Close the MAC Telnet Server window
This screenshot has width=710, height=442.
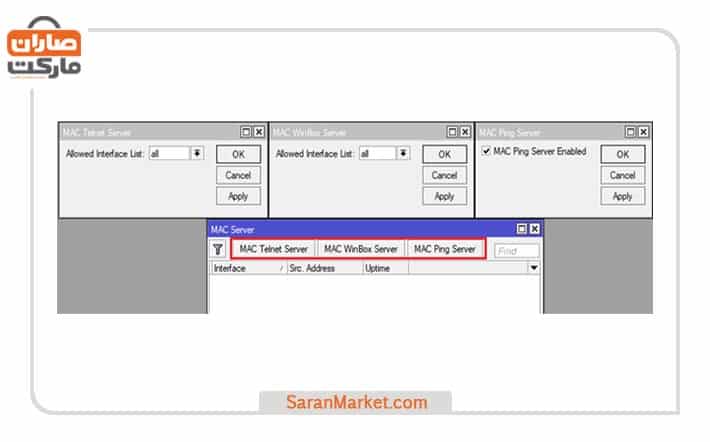(259, 132)
